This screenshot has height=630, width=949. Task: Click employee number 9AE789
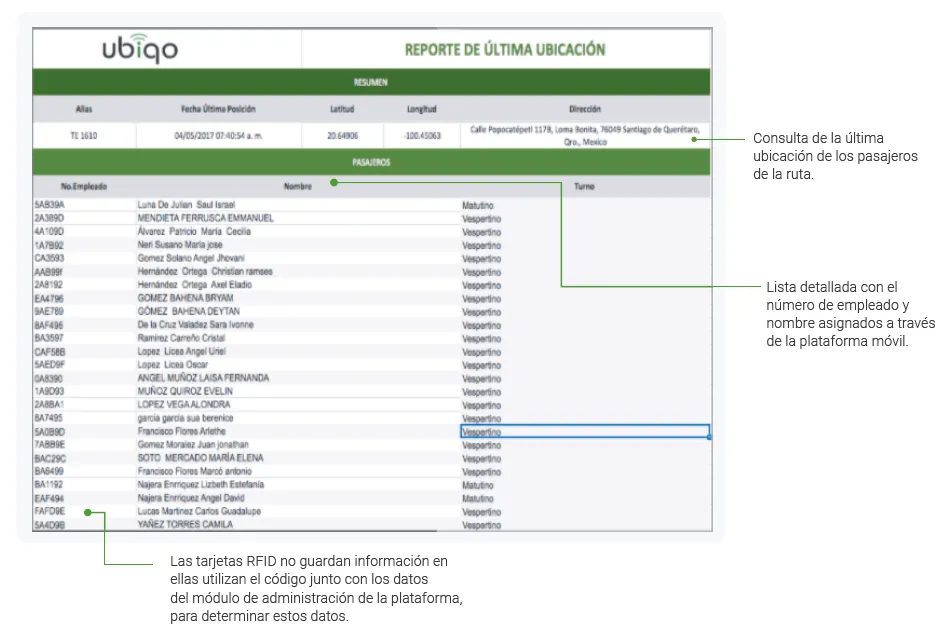click(50, 312)
